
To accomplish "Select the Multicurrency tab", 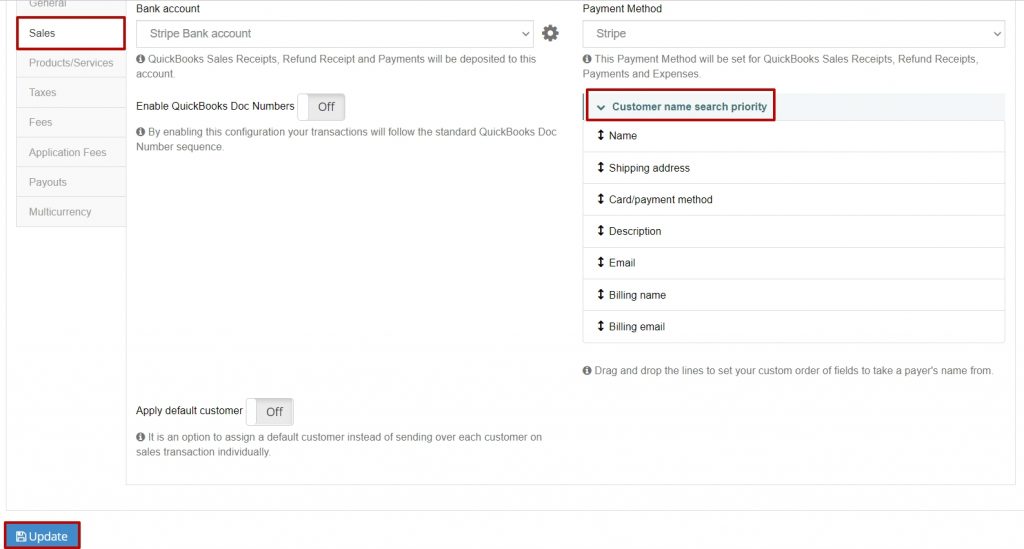I will [x=71, y=212].
